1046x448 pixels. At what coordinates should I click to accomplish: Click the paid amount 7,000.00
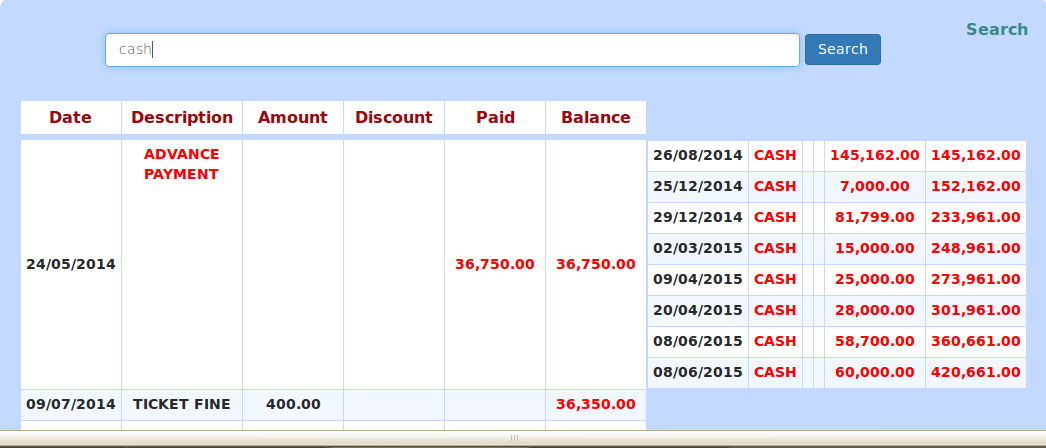pos(875,186)
